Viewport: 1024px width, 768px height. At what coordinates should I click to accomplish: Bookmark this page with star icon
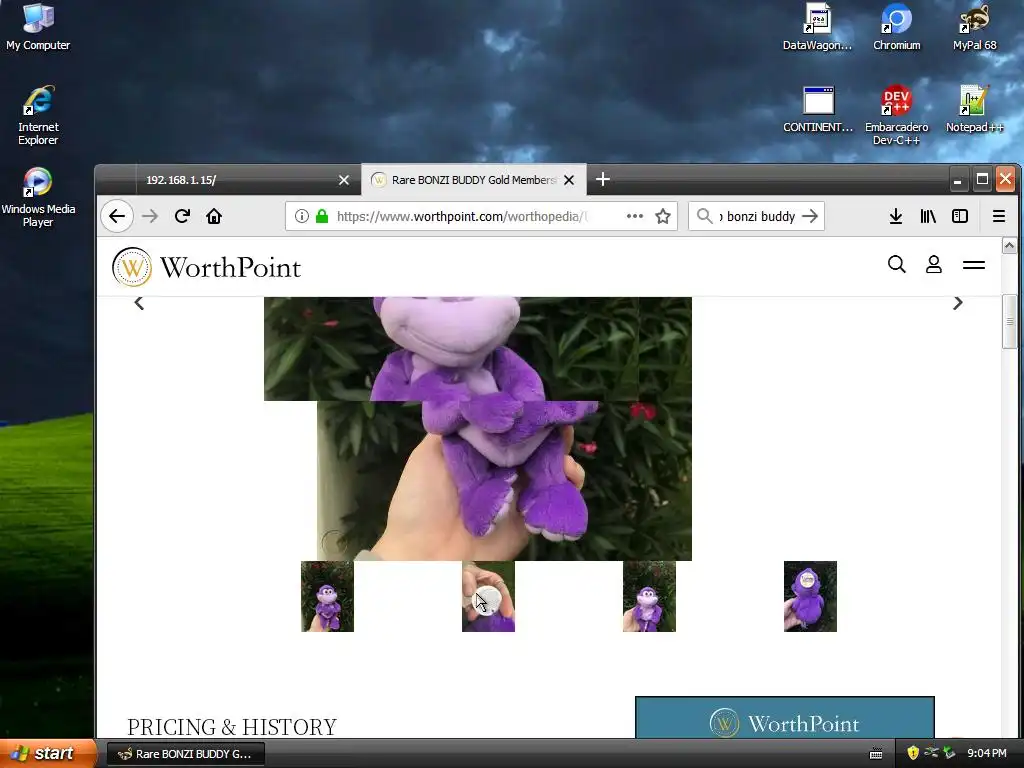663,216
